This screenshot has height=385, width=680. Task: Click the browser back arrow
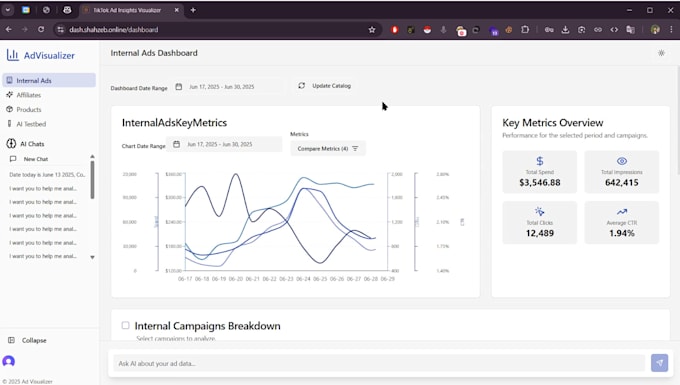9,29
